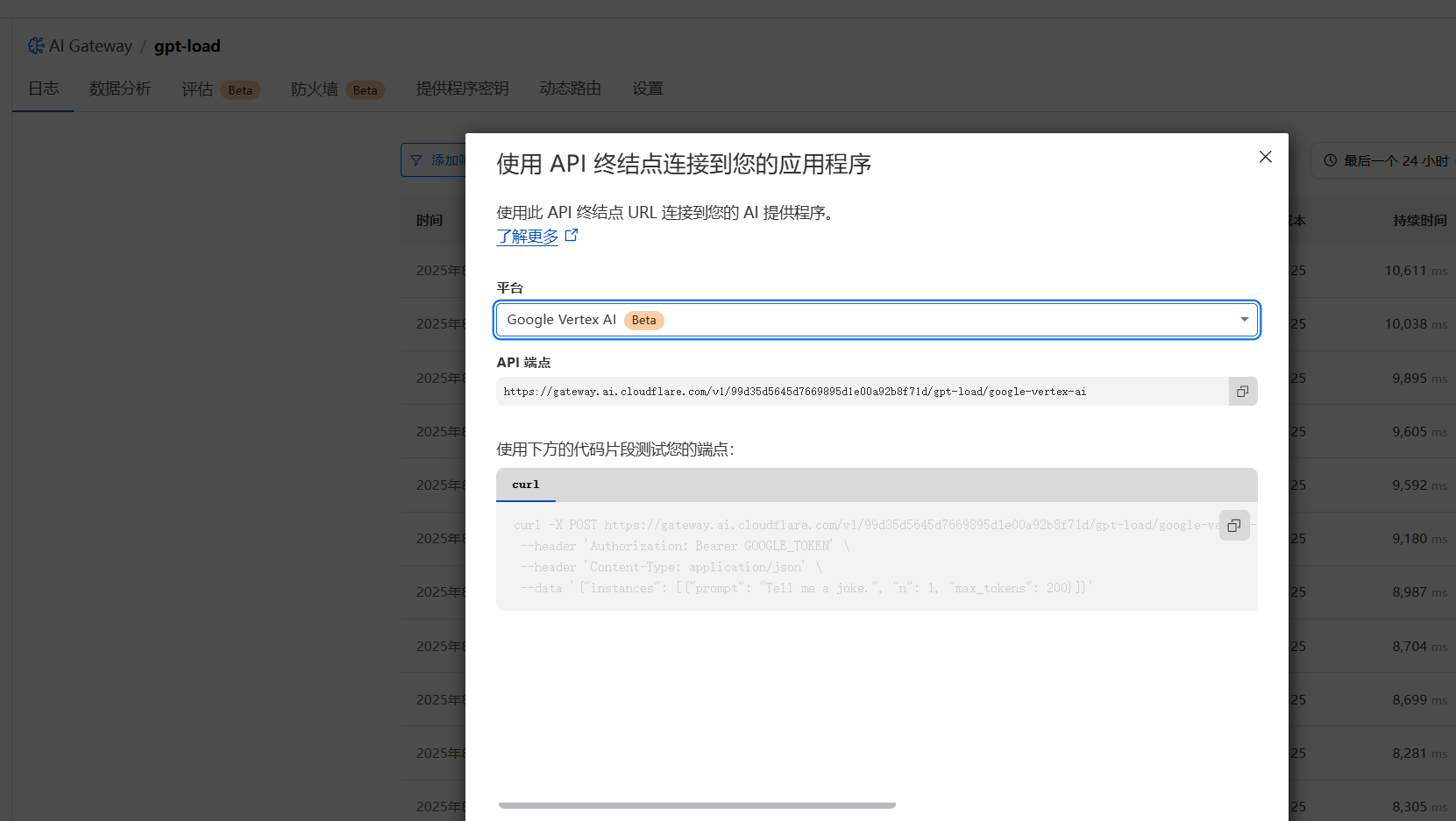The height and width of the screenshot is (821, 1456).
Task: Click the API endpoint URL field
Action: 863,392
